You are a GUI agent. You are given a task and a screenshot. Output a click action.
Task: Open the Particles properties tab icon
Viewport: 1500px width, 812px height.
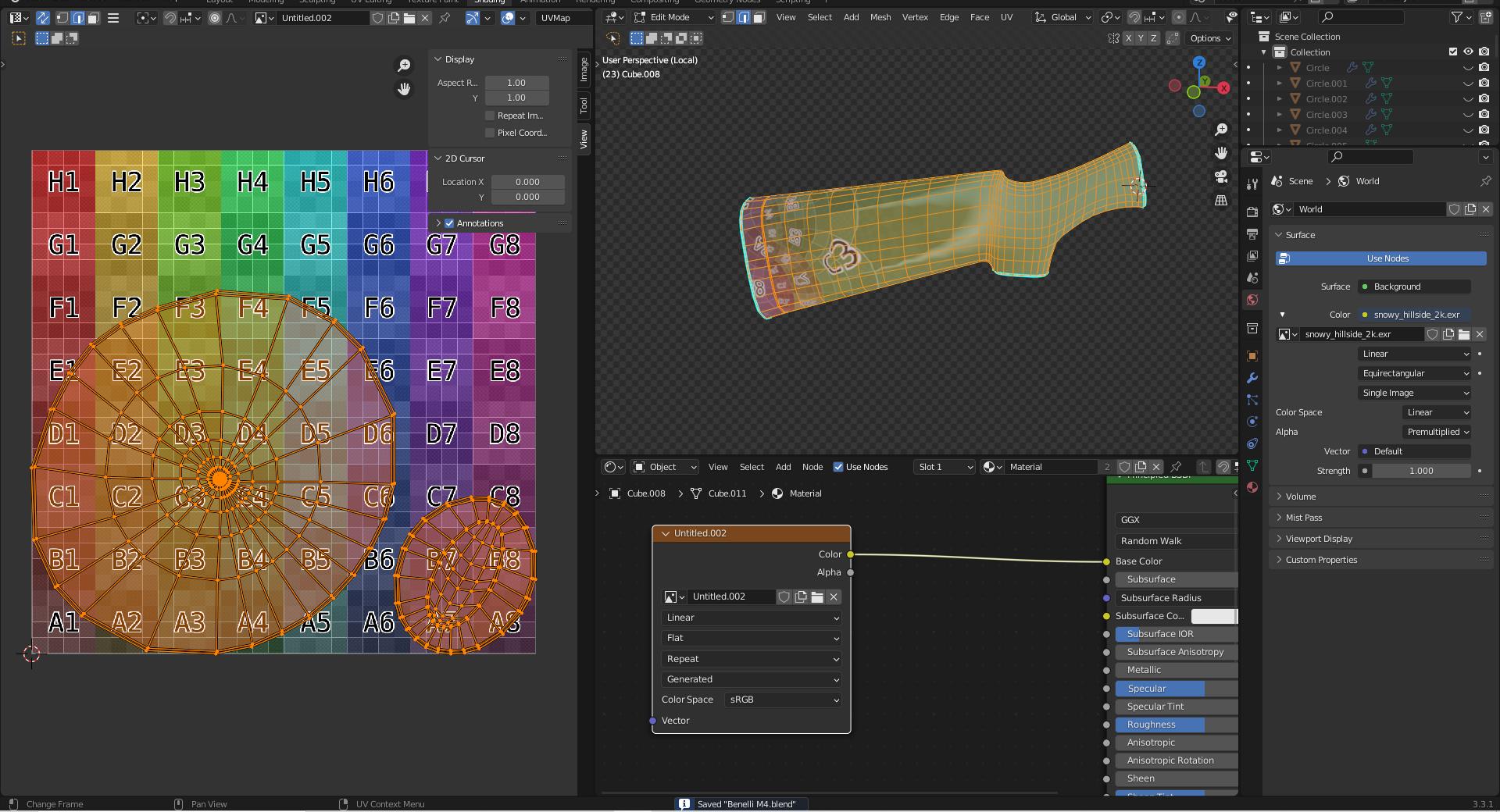[1252, 400]
